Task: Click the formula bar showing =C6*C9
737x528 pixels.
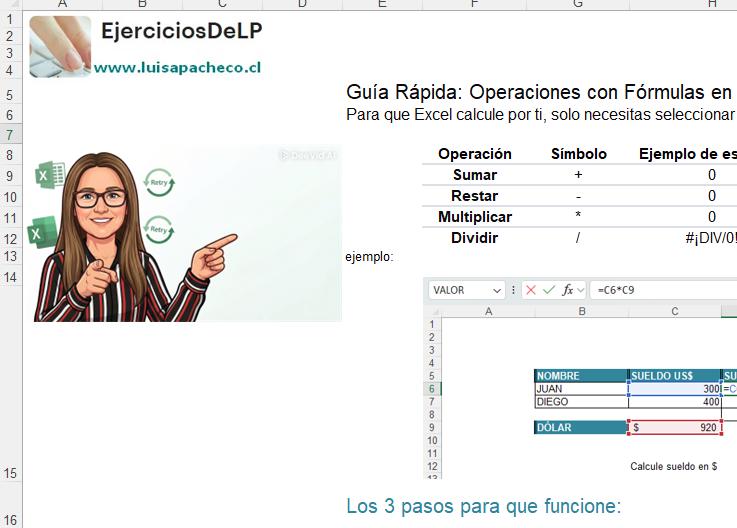Action: pos(663,290)
